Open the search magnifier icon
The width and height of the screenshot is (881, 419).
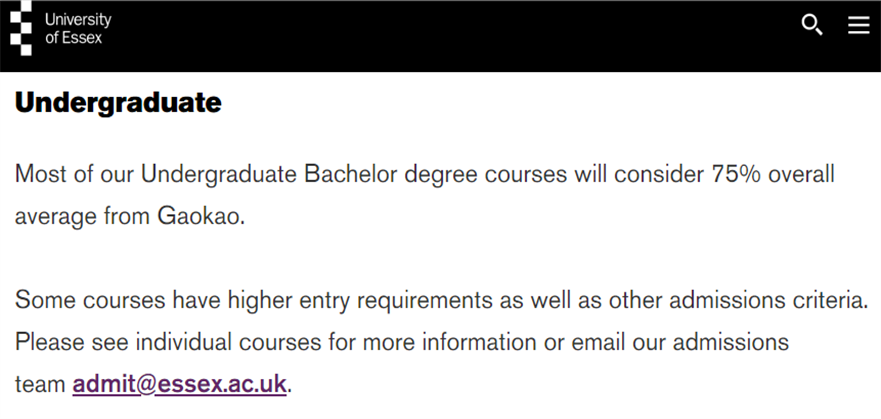(812, 25)
